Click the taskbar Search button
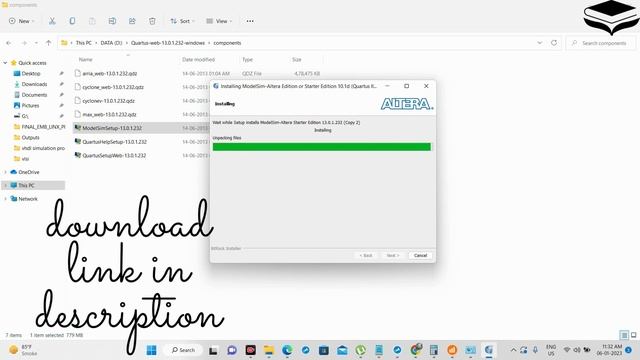 [183, 350]
